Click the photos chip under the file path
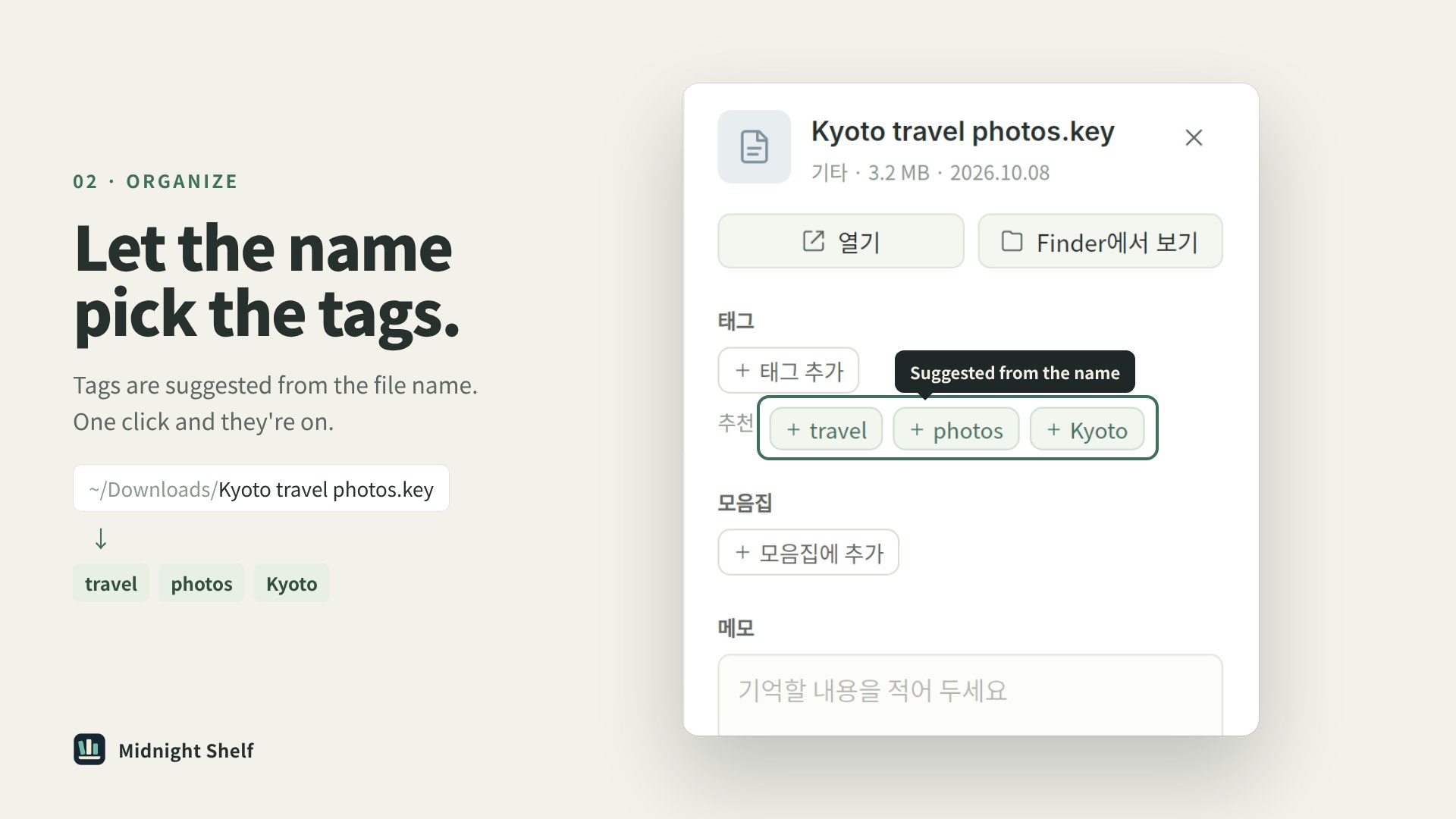Screen dimensions: 1456x819 202,583
